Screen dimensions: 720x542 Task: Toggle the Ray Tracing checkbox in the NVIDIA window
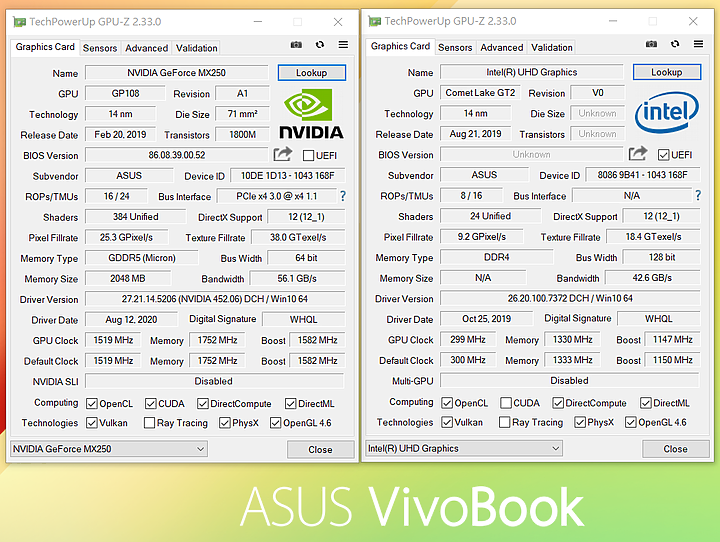pos(149,423)
